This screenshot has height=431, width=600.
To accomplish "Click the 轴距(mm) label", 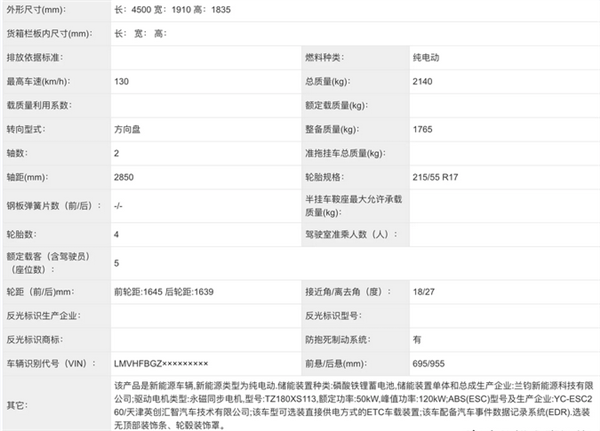I will click(27, 177).
